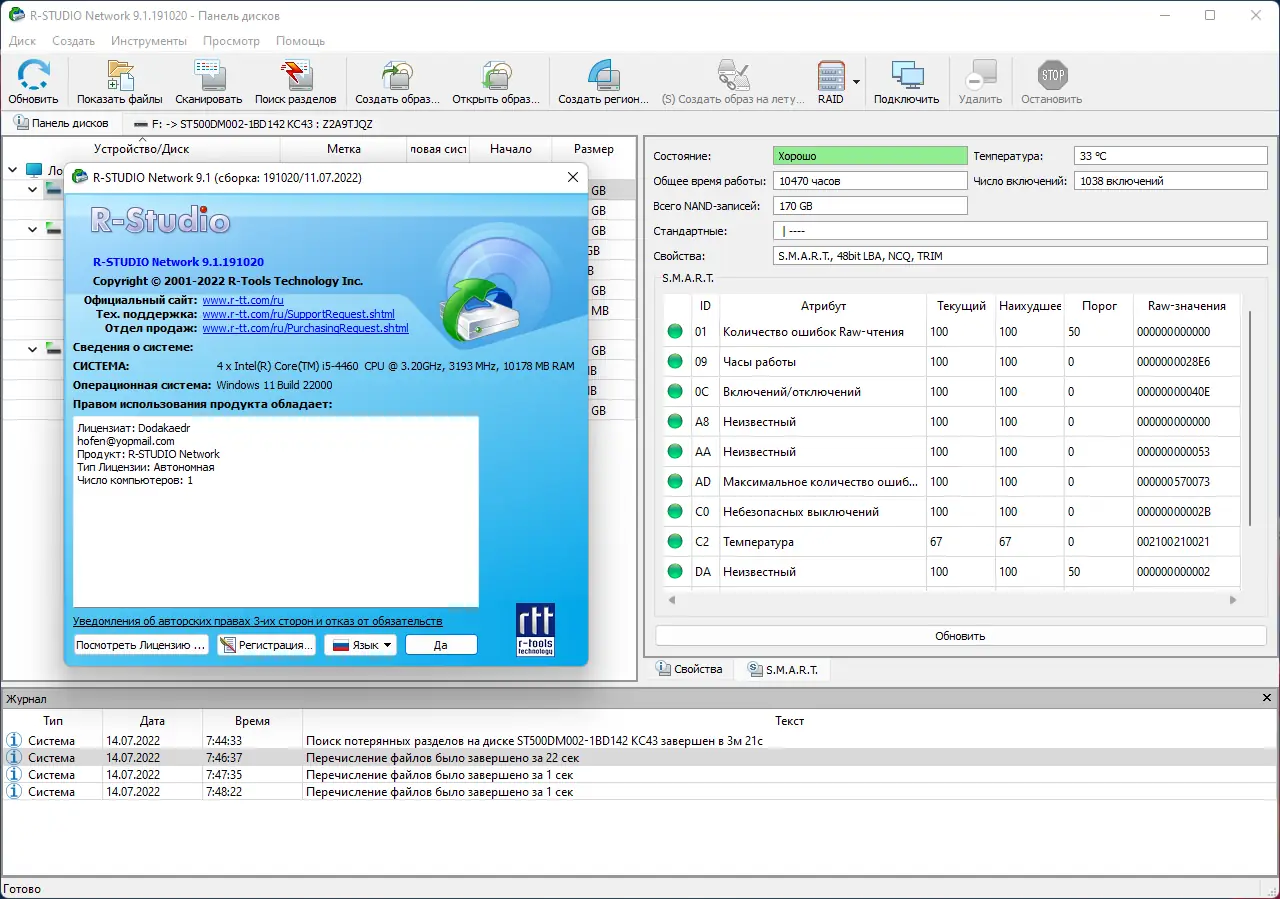Open third-party copyright notices link

pos(258,621)
